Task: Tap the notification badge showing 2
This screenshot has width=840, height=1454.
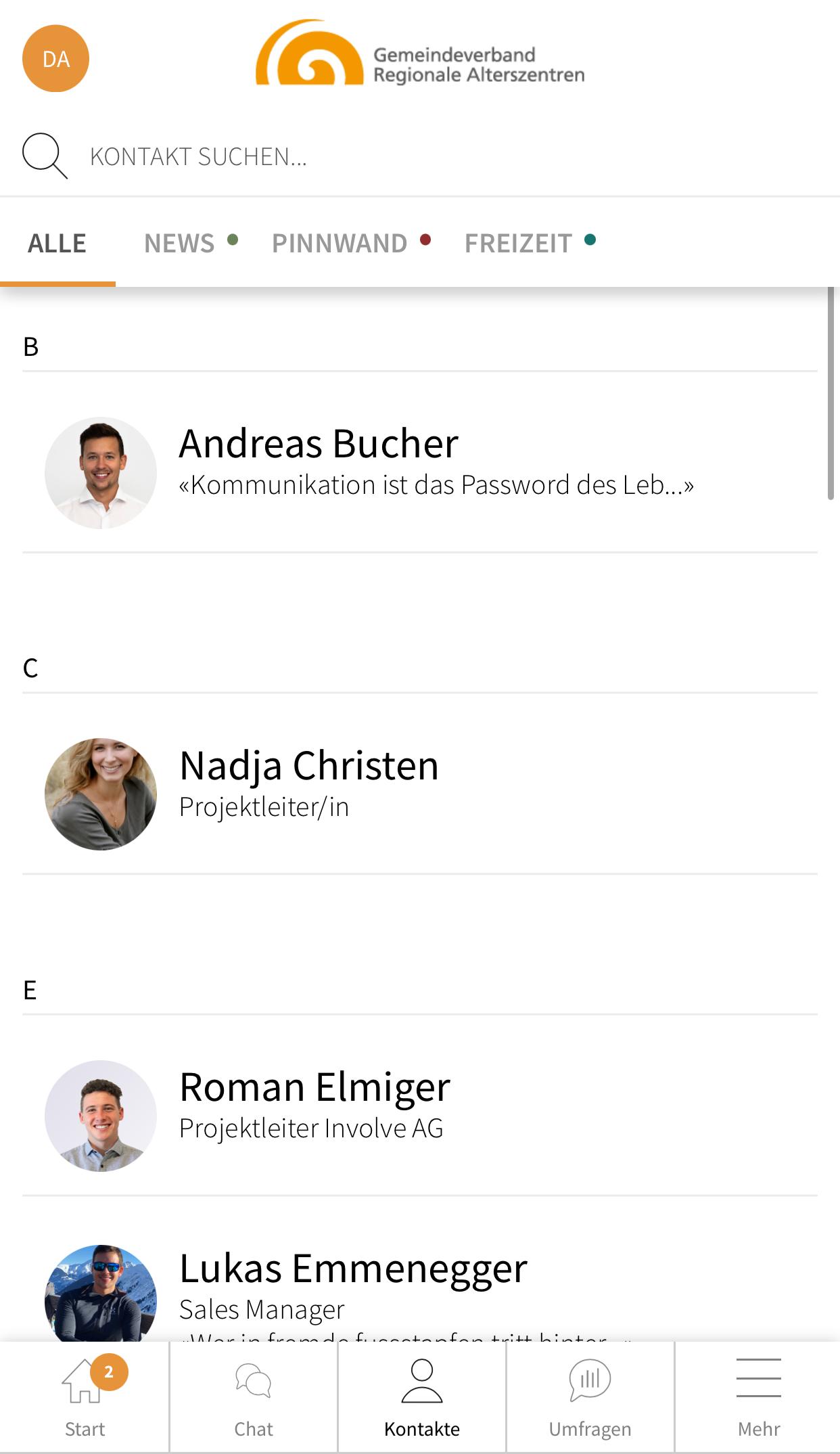Action: [109, 1372]
